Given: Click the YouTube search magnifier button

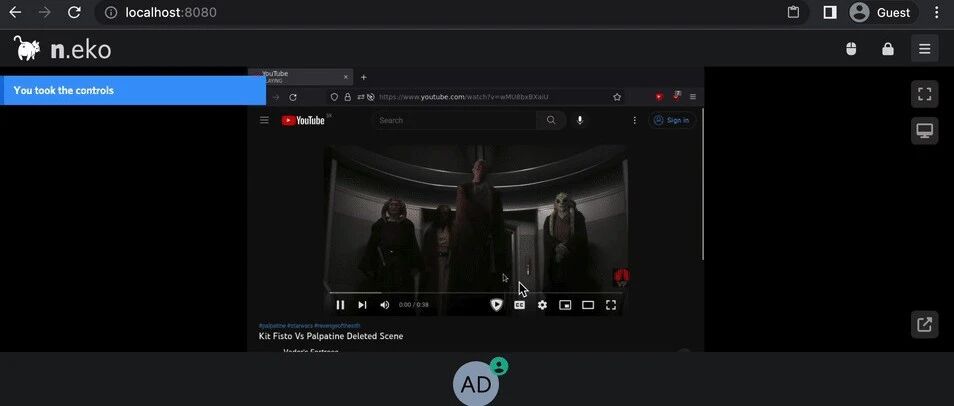Looking at the screenshot, I should (551, 120).
